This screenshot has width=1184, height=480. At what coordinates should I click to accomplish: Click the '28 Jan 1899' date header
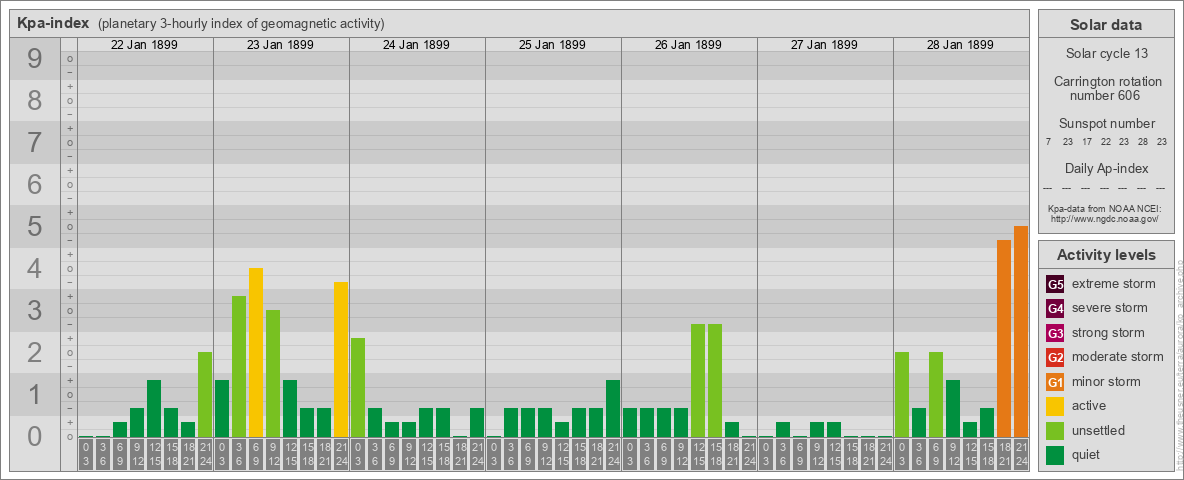tap(960, 45)
